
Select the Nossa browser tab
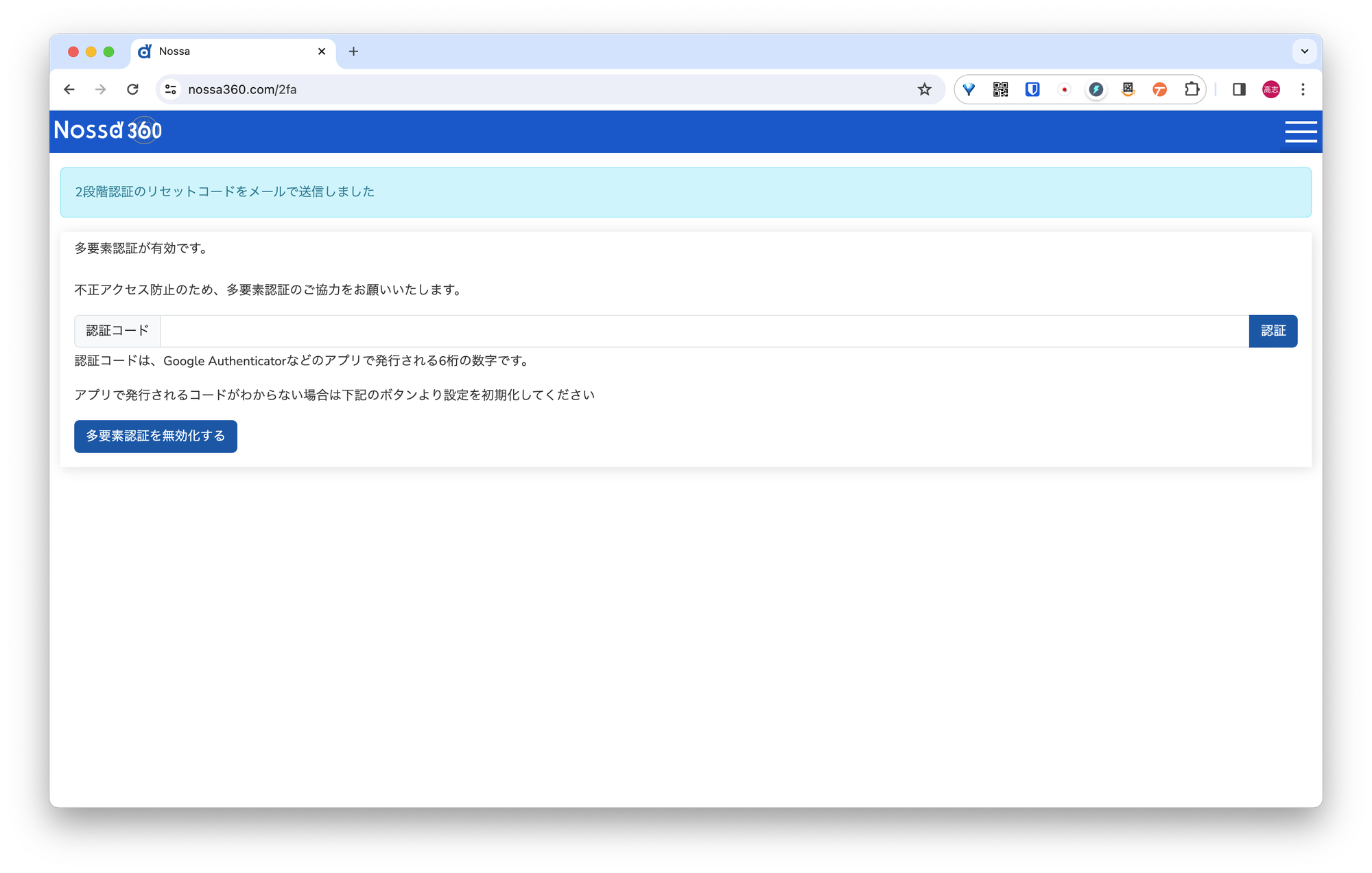tap(233, 51)
